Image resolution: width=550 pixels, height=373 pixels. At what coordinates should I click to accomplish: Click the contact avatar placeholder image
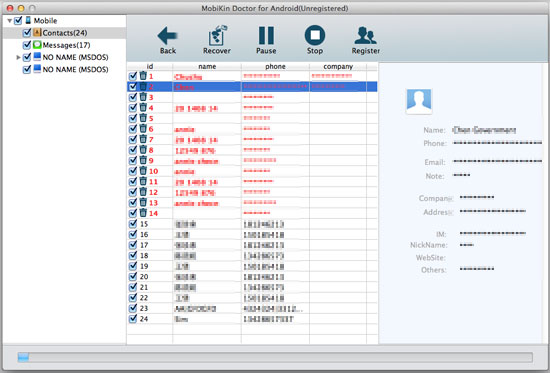point(419,101)
